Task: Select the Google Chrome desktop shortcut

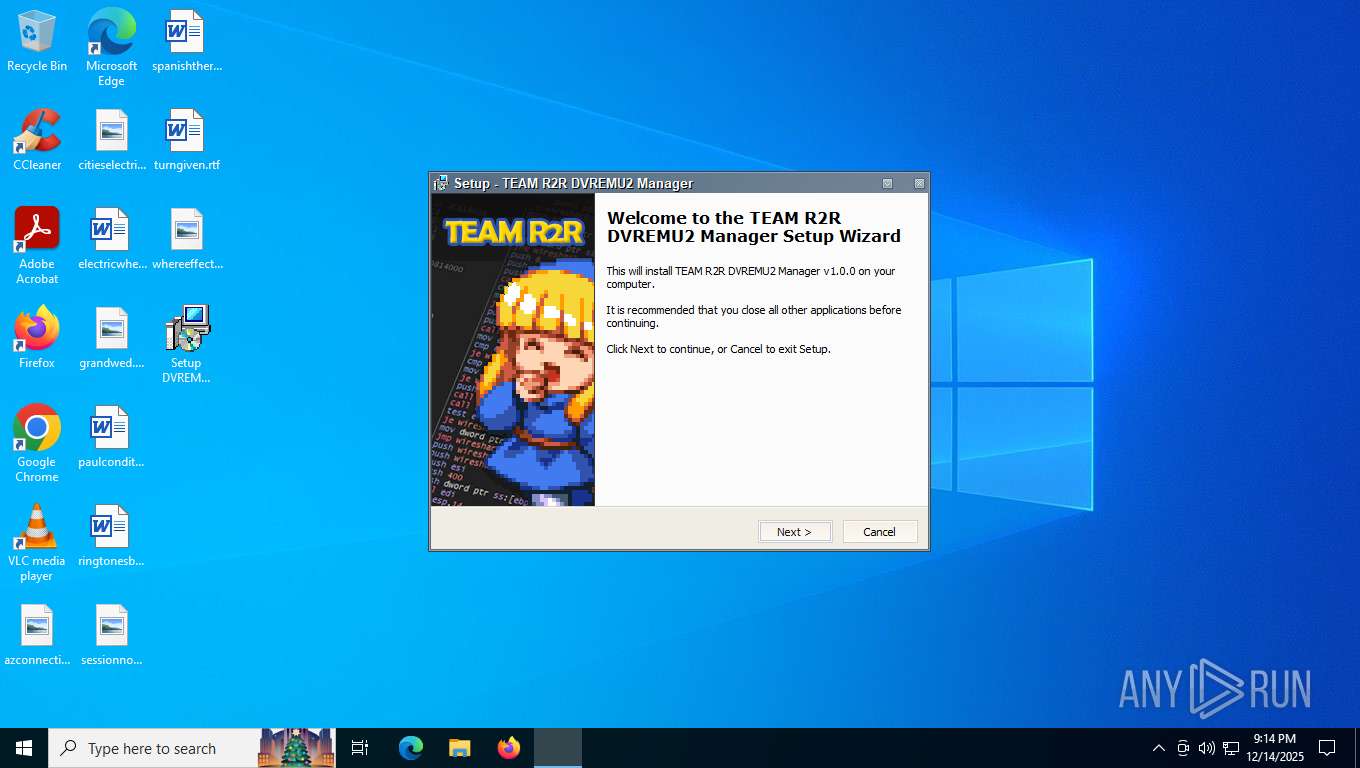Action: click(37, 444)
